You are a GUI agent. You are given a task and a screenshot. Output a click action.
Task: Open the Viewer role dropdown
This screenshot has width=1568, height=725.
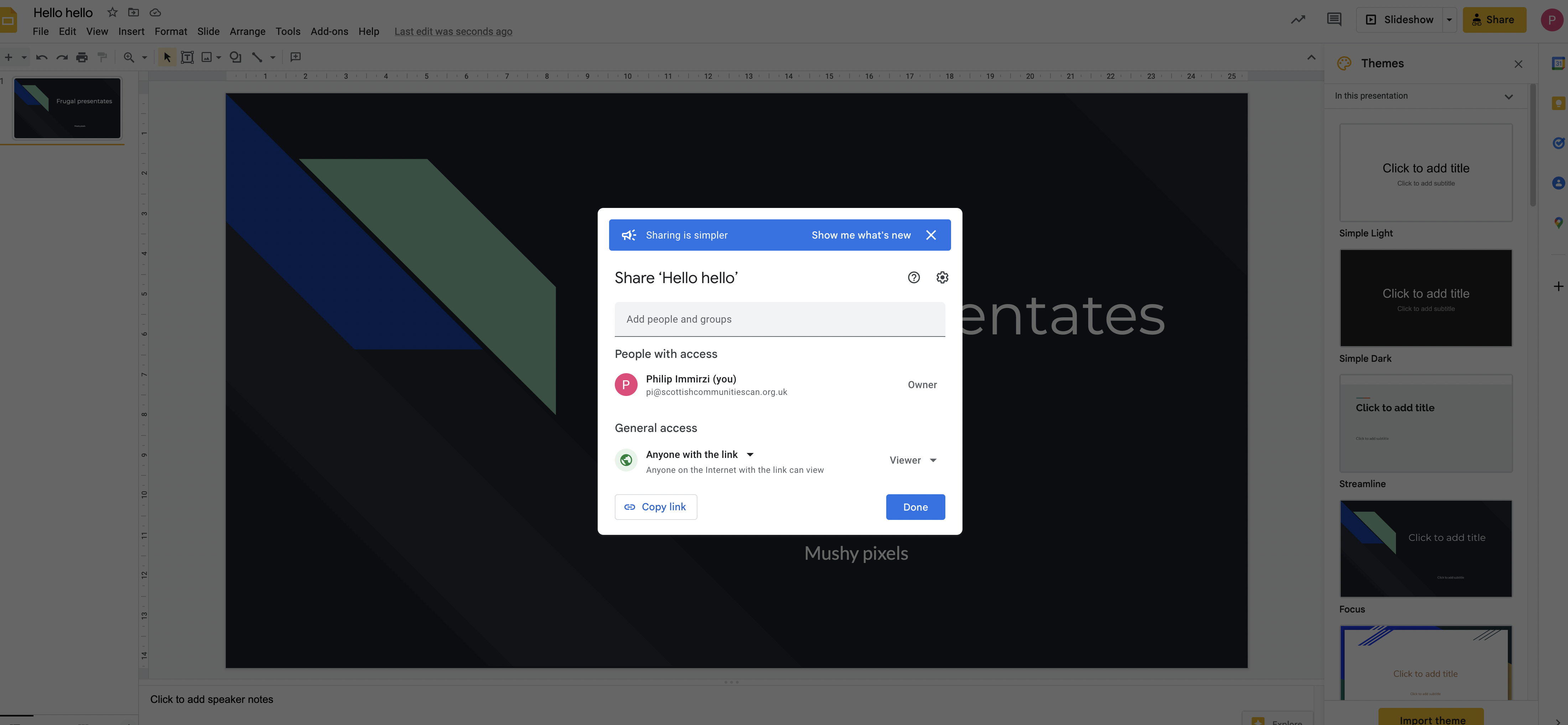pyautogui.click(x=913, y=460)
